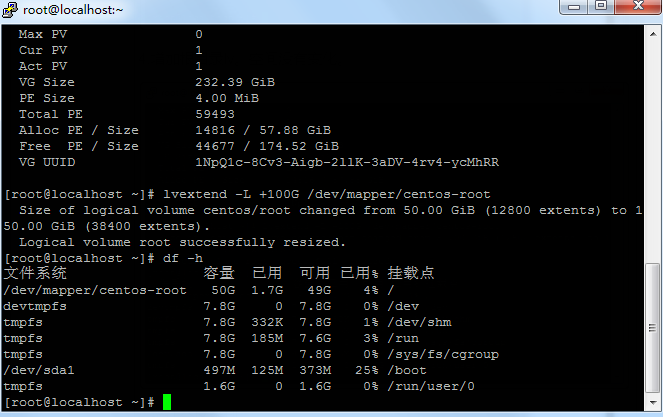Click the vertical scrollbar thumb
663x417 pixels.
653,328
